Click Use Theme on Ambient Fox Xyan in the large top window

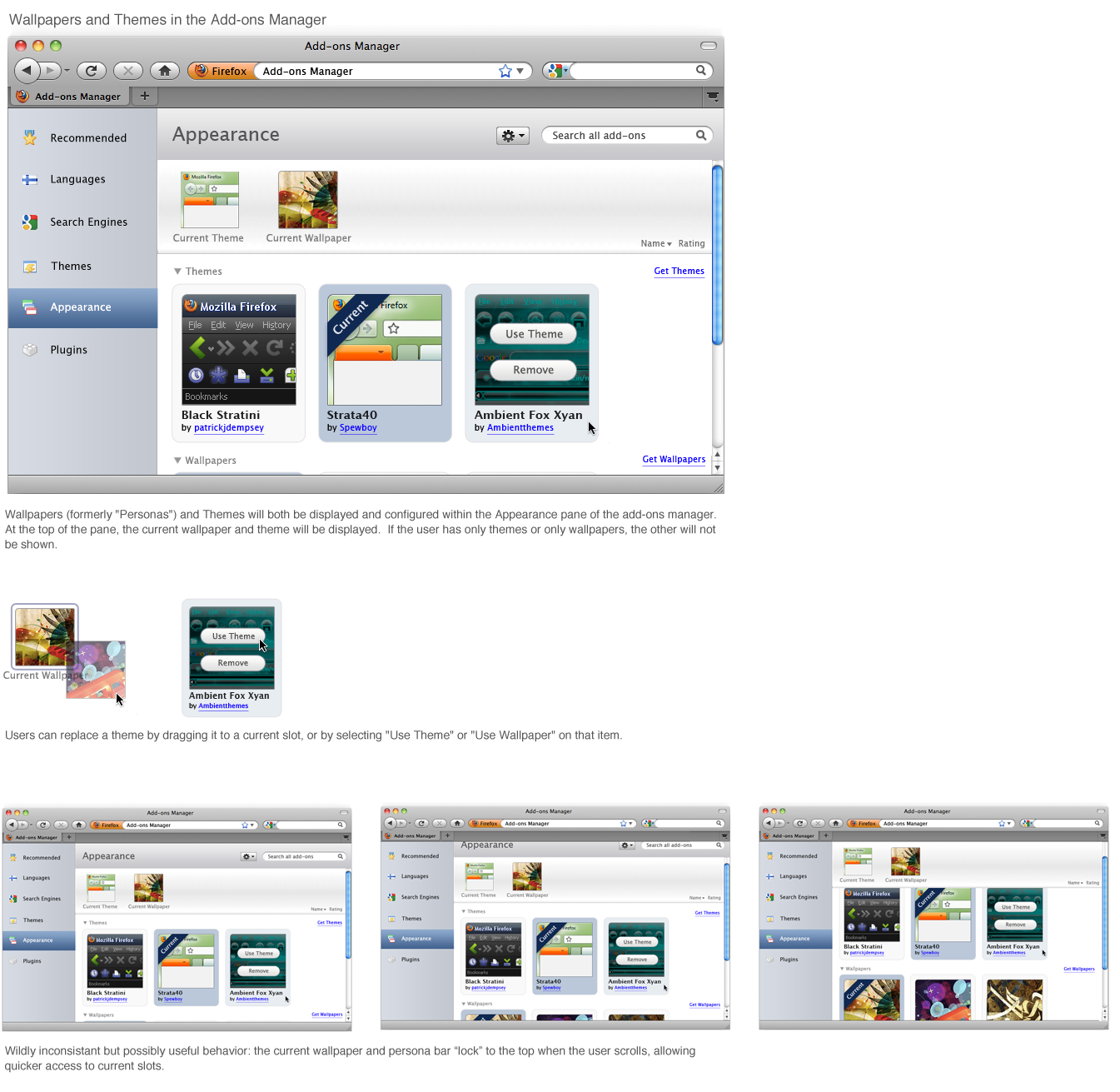[x=534, y=334]
